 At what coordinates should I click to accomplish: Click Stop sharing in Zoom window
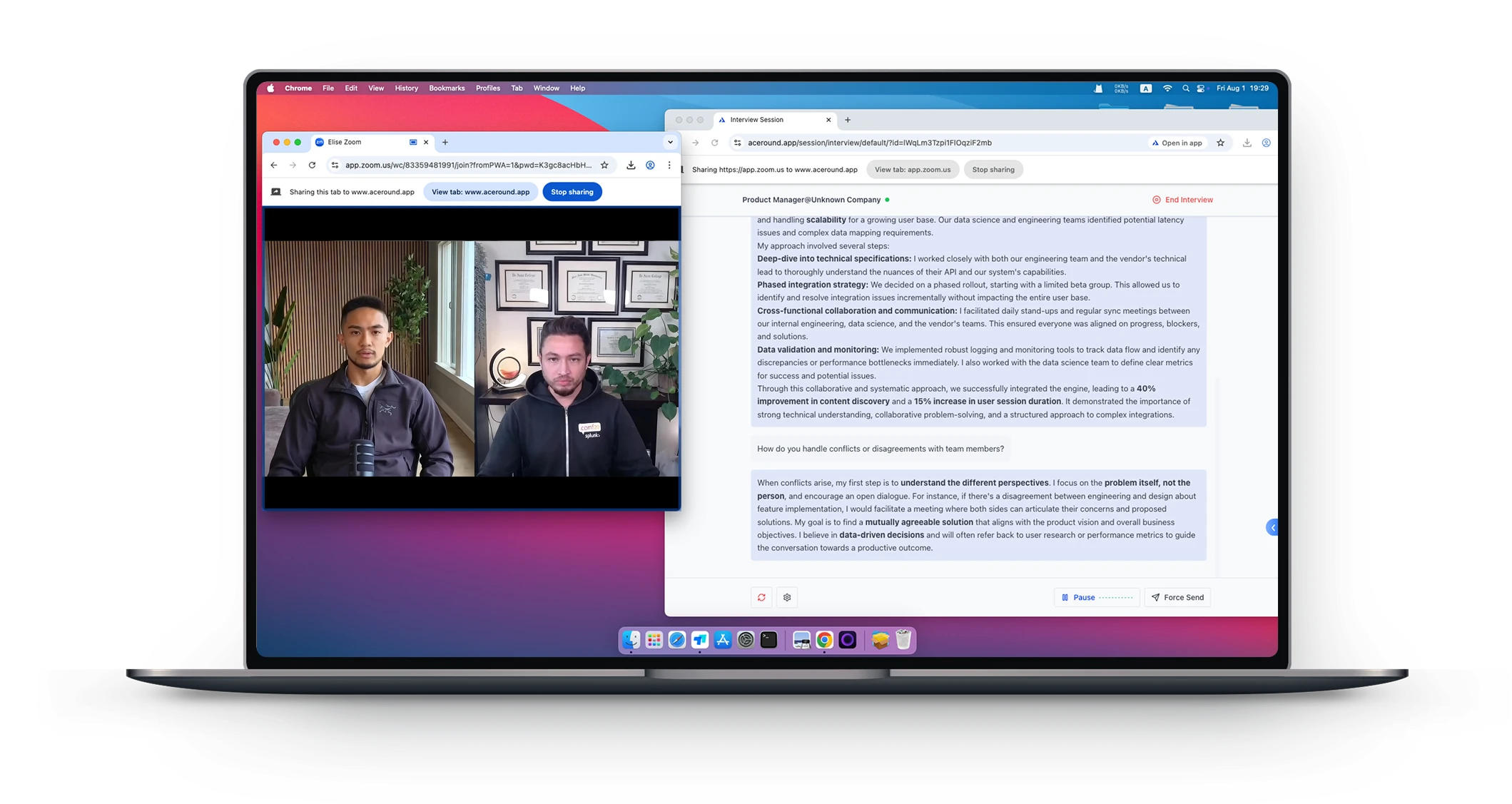[572, 192]
